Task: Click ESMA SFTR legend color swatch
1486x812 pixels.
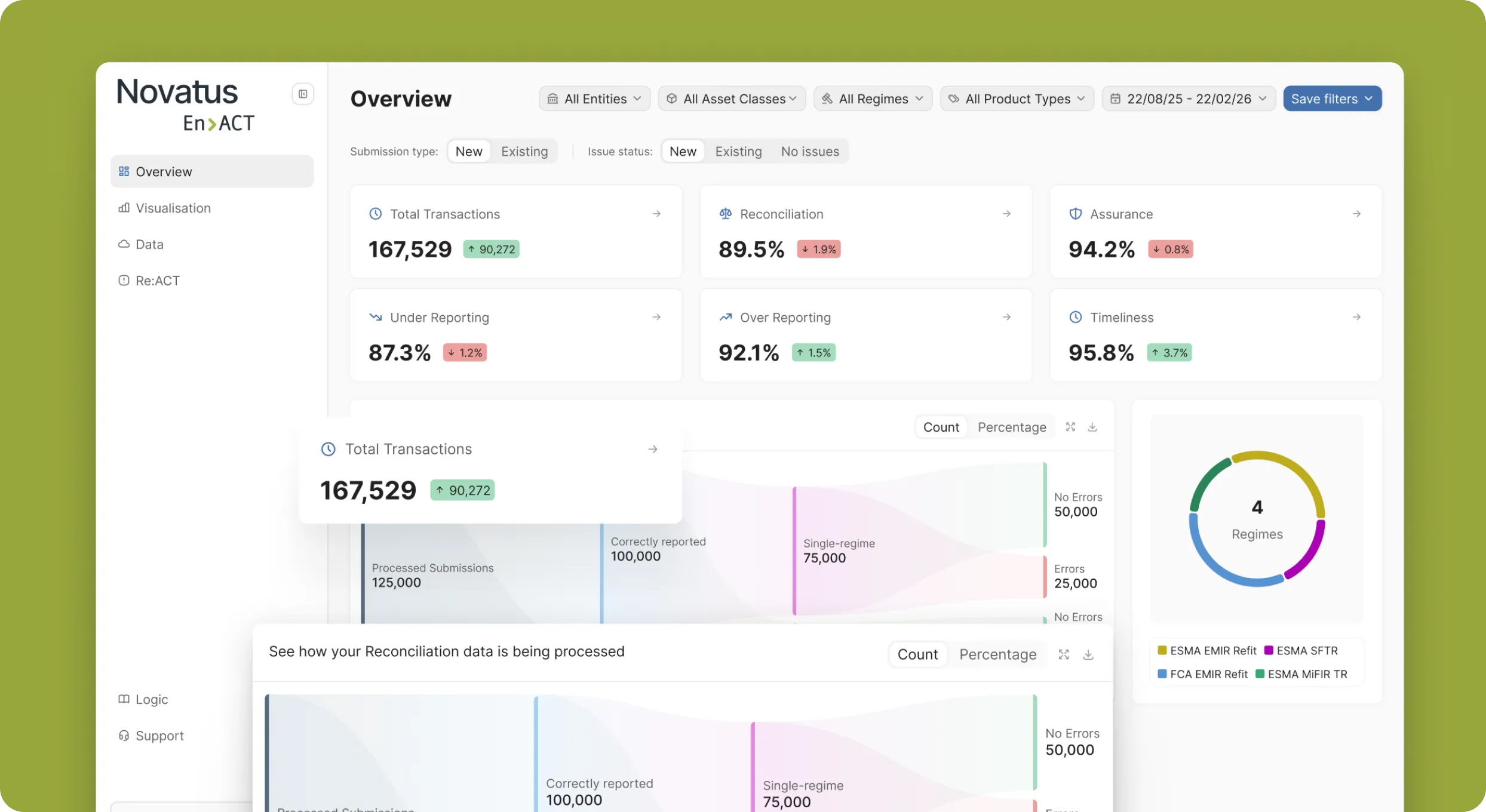Action: pyautogui.click(x=1269, y=650)
